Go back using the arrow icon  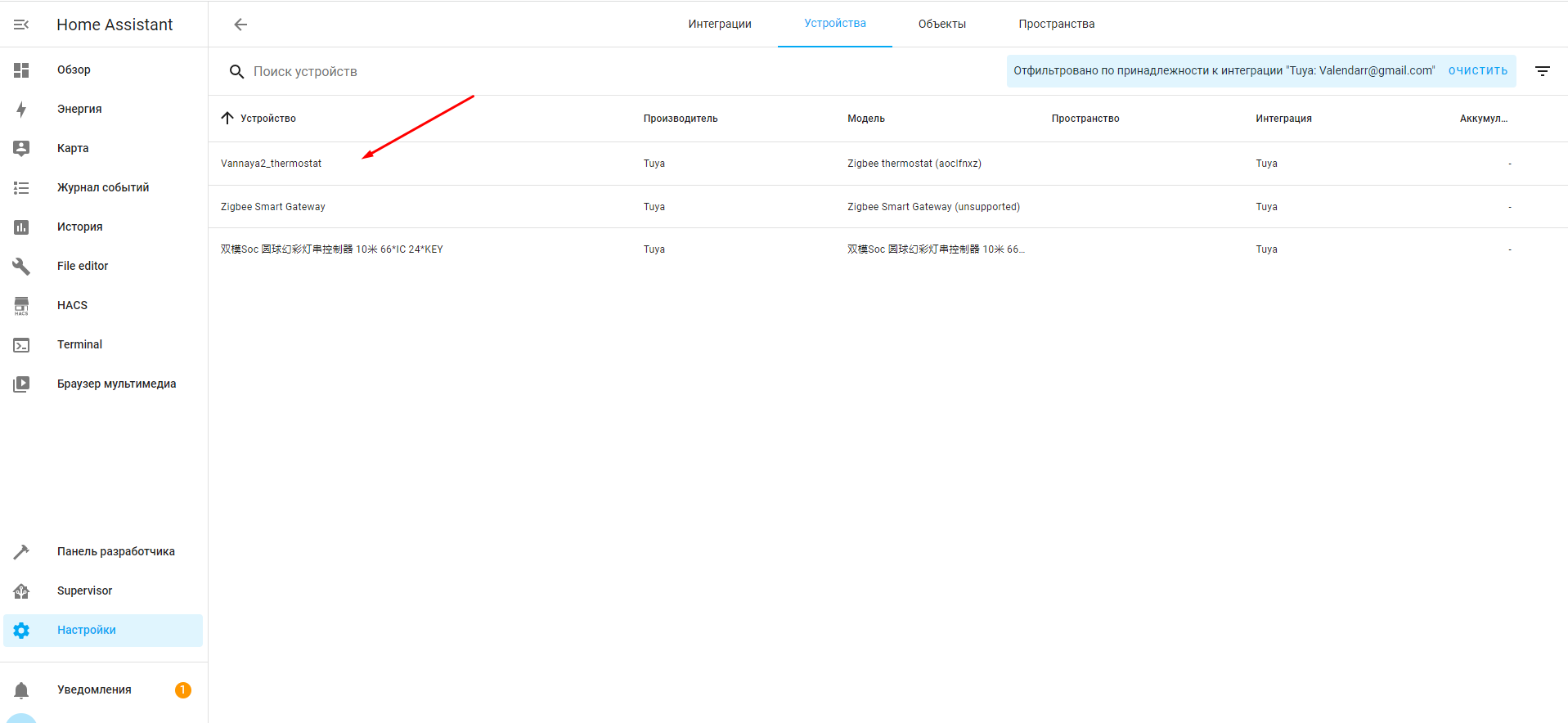tap(240, 25)
